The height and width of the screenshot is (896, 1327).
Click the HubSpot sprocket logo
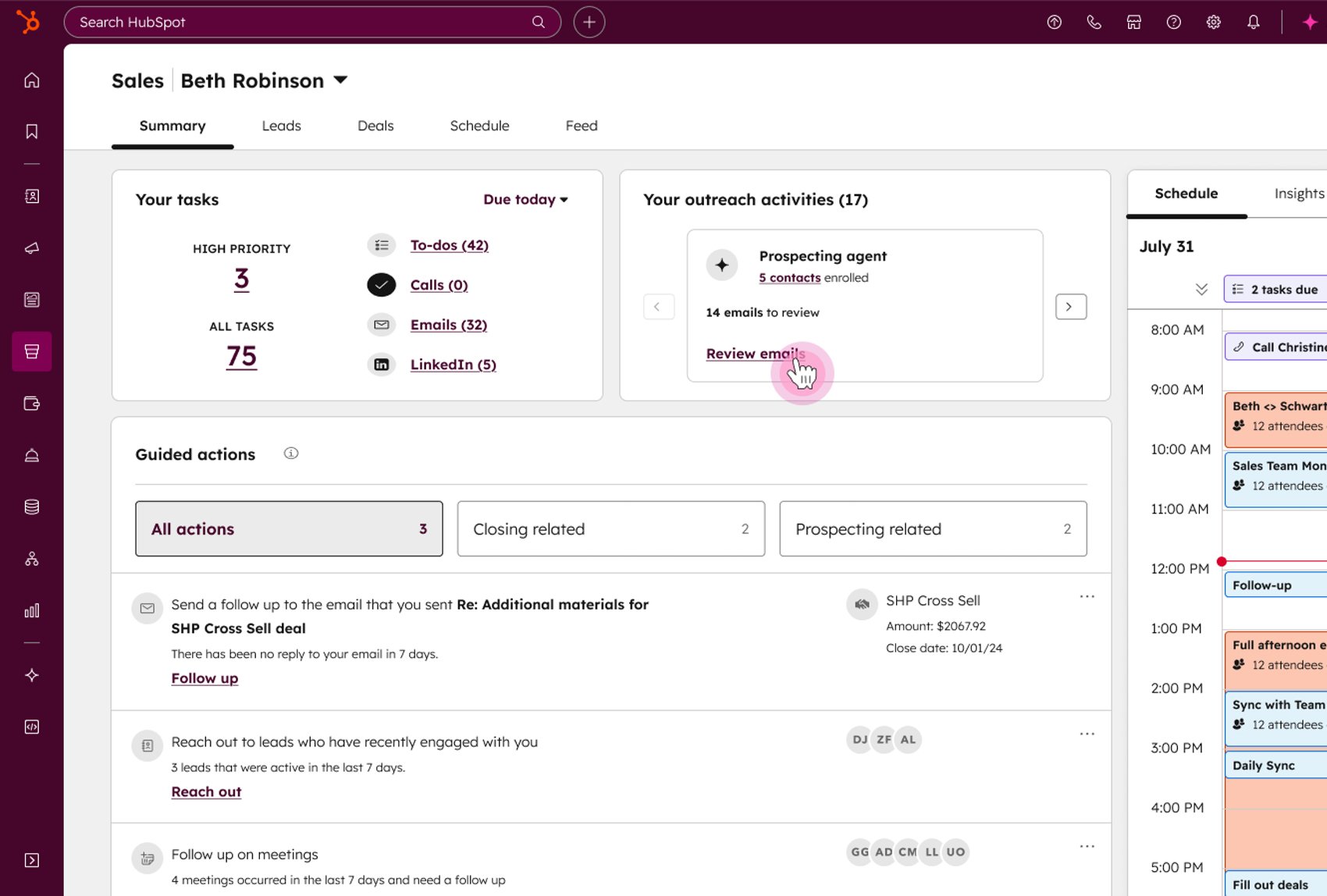(x=29, y=22)
